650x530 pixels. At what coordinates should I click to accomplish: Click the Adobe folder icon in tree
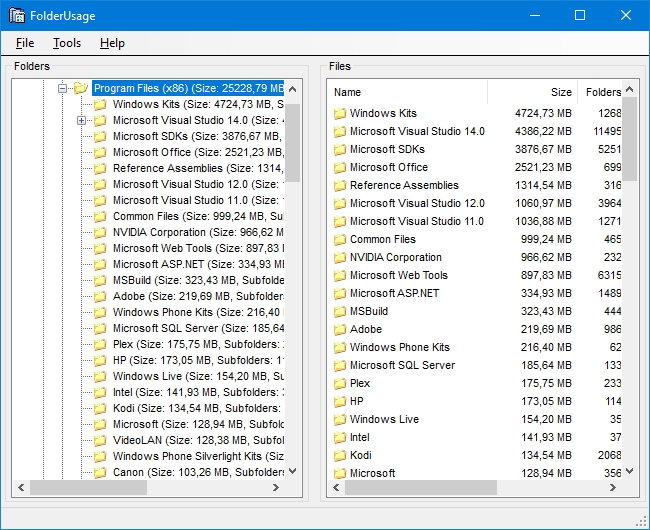(x=100, y=297)
